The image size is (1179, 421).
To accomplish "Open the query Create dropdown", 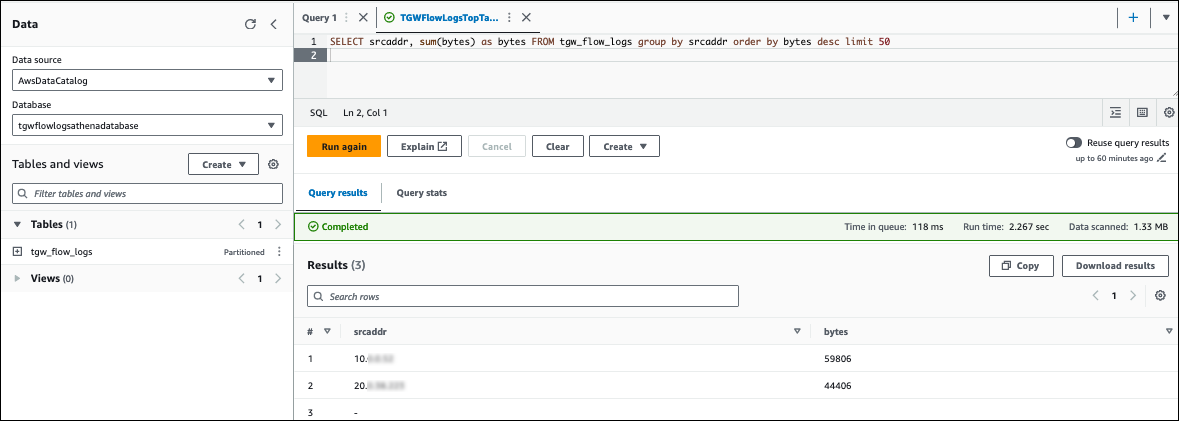I will tap(624, 147).
